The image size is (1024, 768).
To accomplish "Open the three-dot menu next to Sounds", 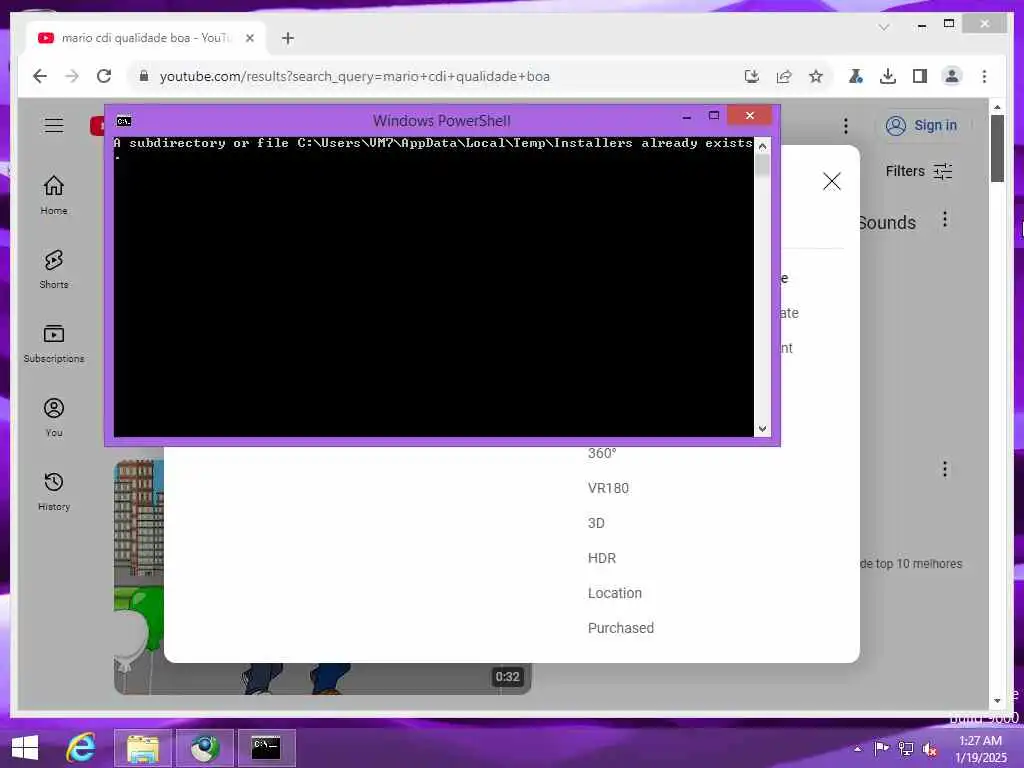I will pos(944,219).
